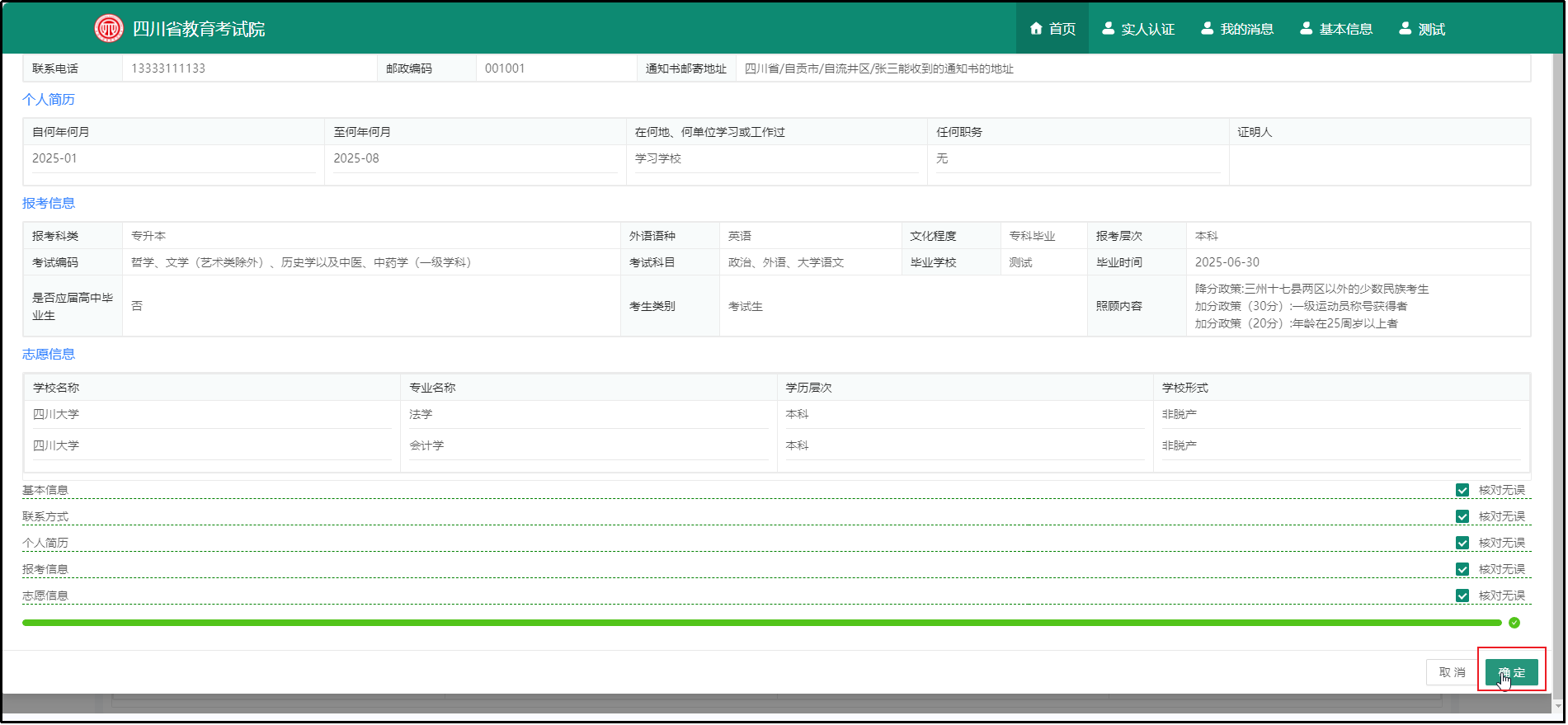Click the 英语 foreign language value
Image resolution: width=1568 pixels, height=725 pixels.
tap(740, 236)
